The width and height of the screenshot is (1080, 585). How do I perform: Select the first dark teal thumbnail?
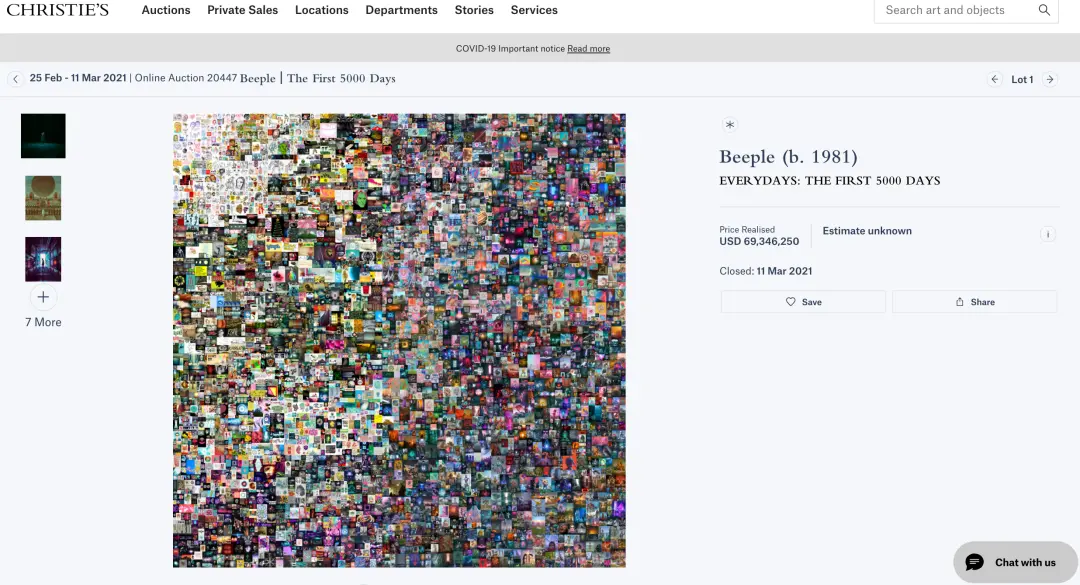[x=43, y=136]
